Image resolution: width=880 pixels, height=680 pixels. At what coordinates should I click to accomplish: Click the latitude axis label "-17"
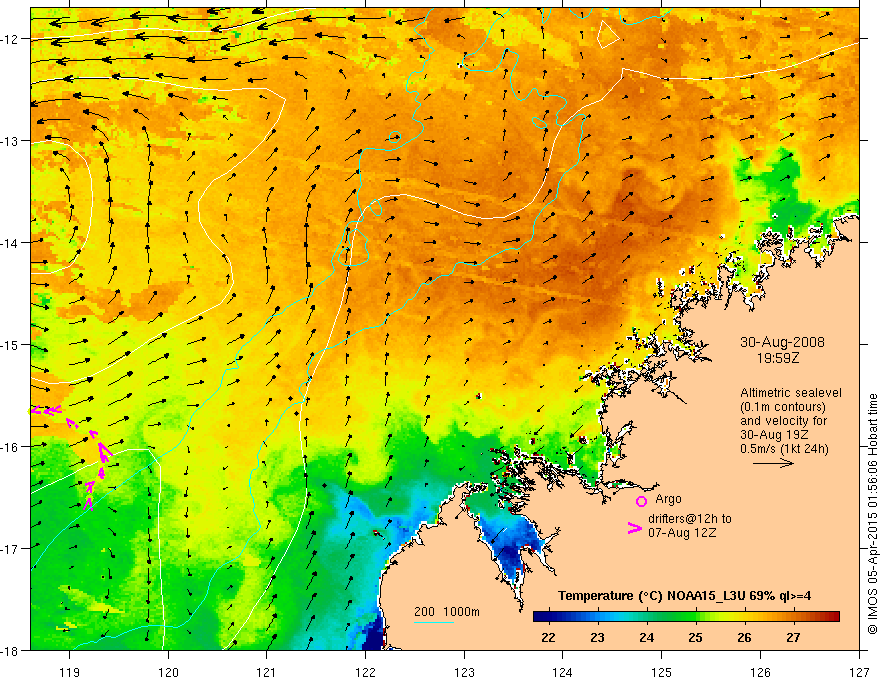coord(10,548)
